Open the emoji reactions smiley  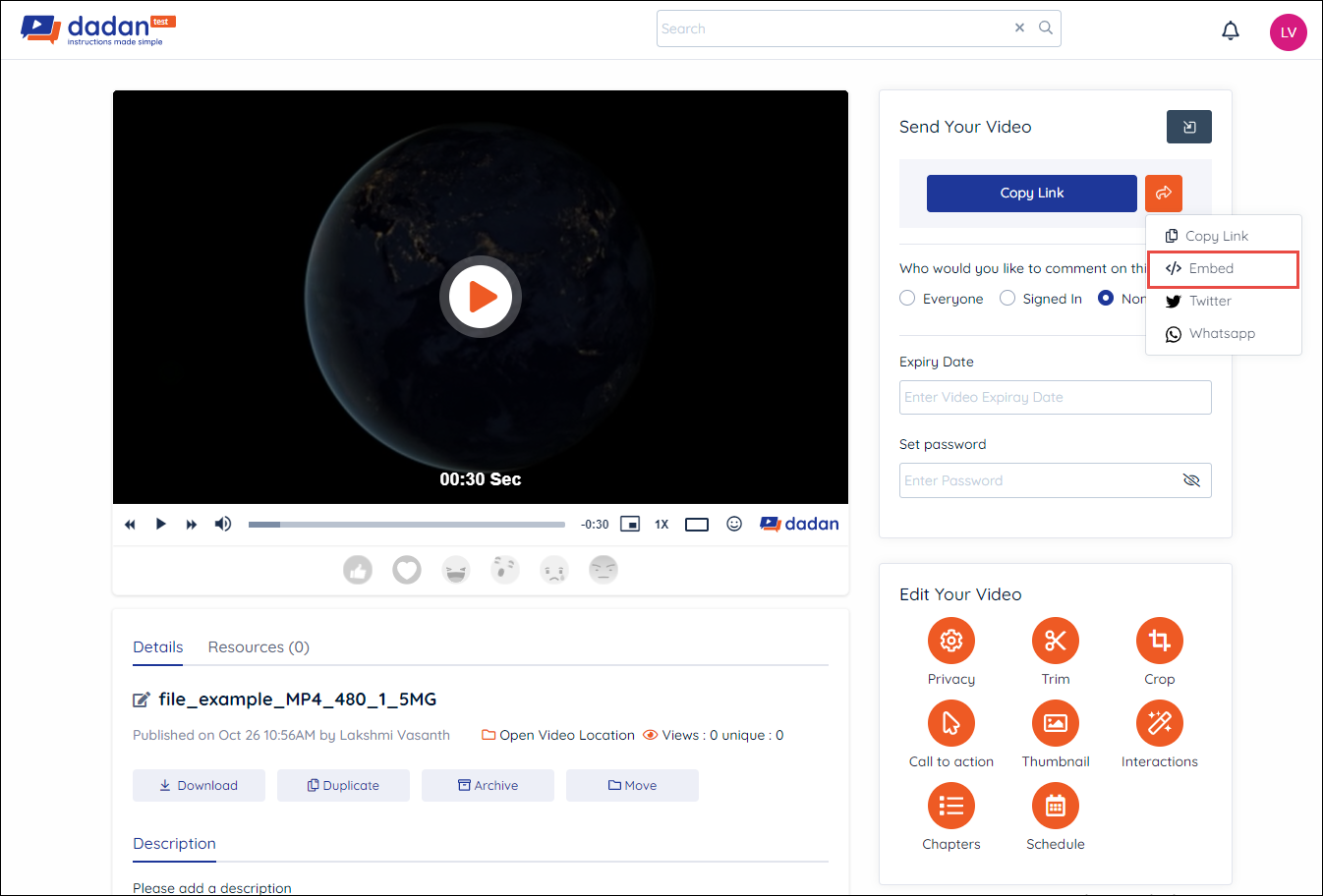pos(734,524)
